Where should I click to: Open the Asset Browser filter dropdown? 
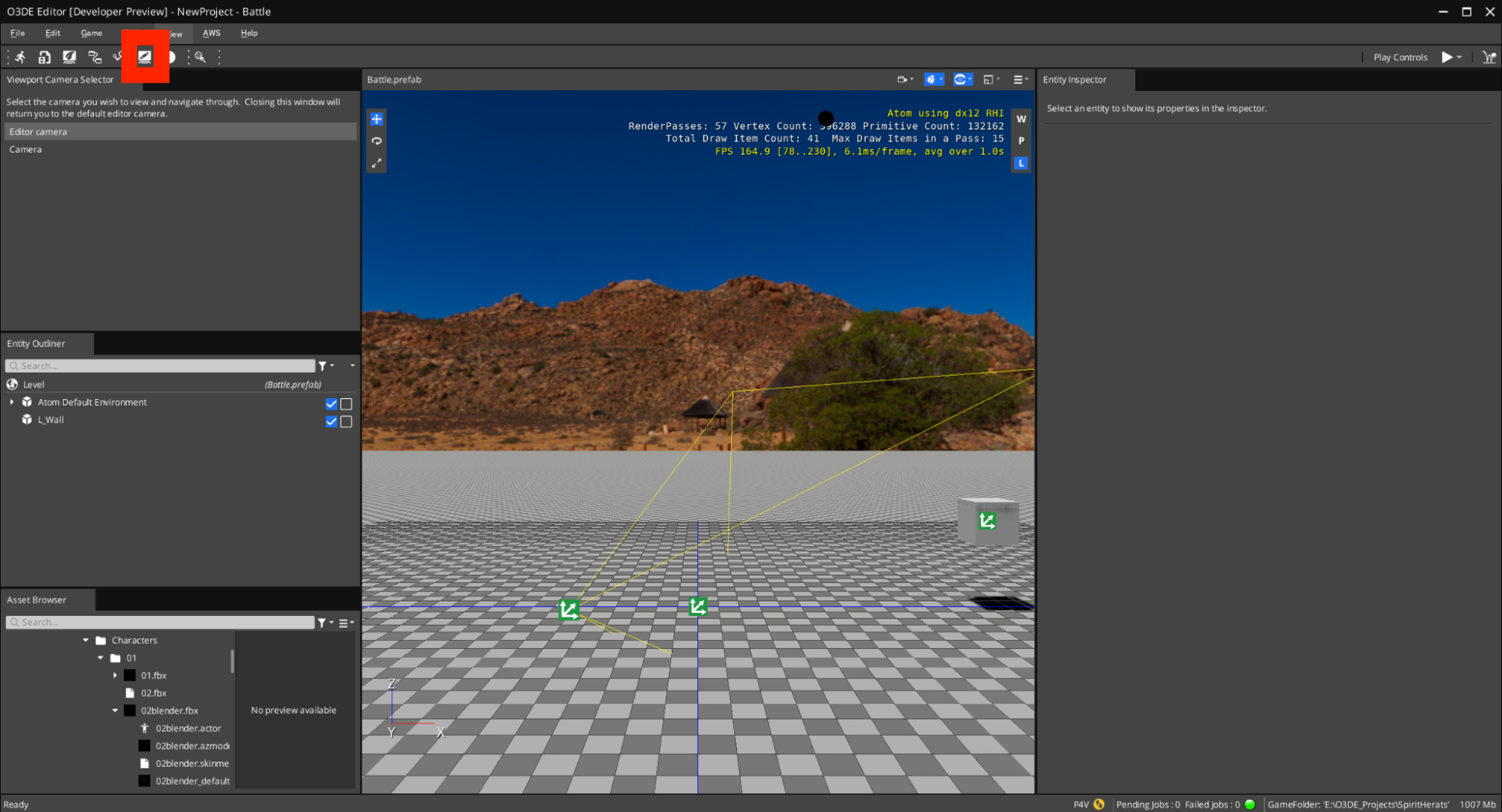[x=325, y=623]
